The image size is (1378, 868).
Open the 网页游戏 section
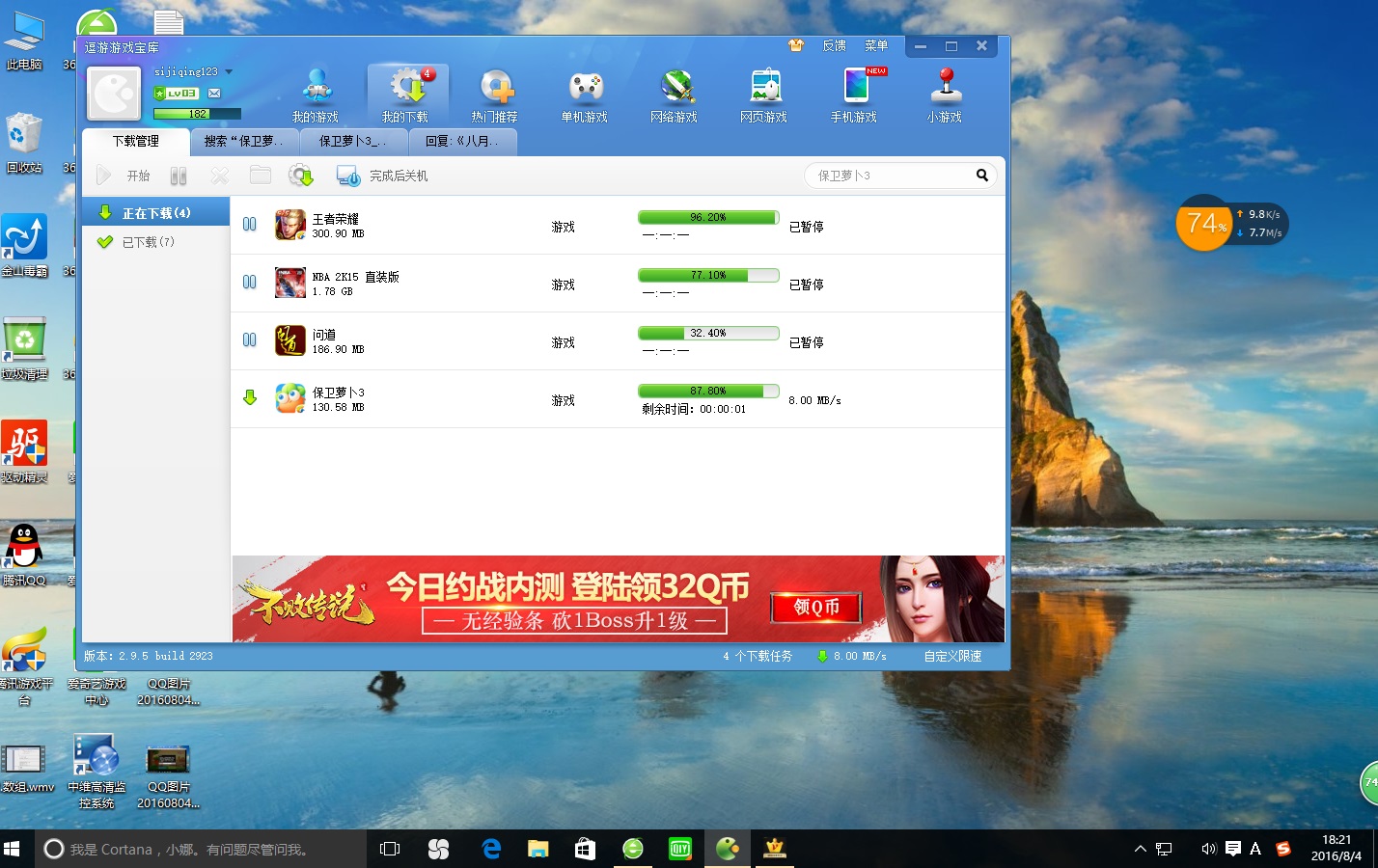(764, 95)
